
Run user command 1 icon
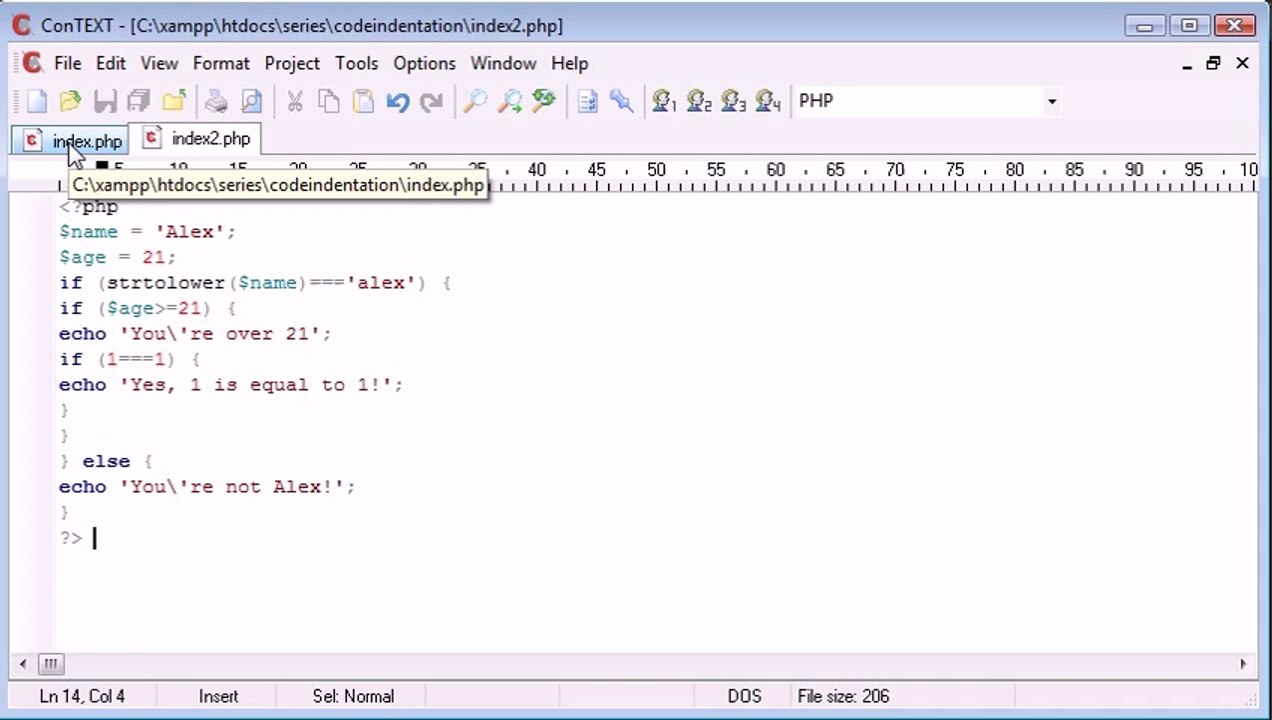pyautogui.click(x=664, y=101)
